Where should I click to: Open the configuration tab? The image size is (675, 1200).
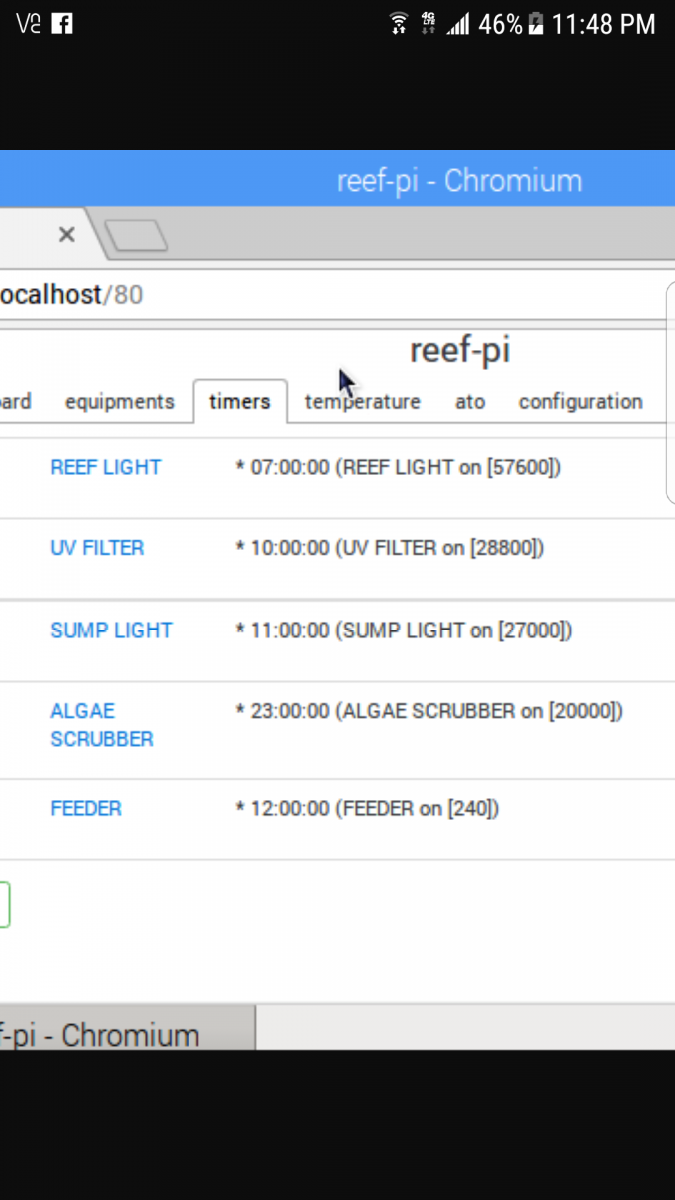click(x=580, y=402)
